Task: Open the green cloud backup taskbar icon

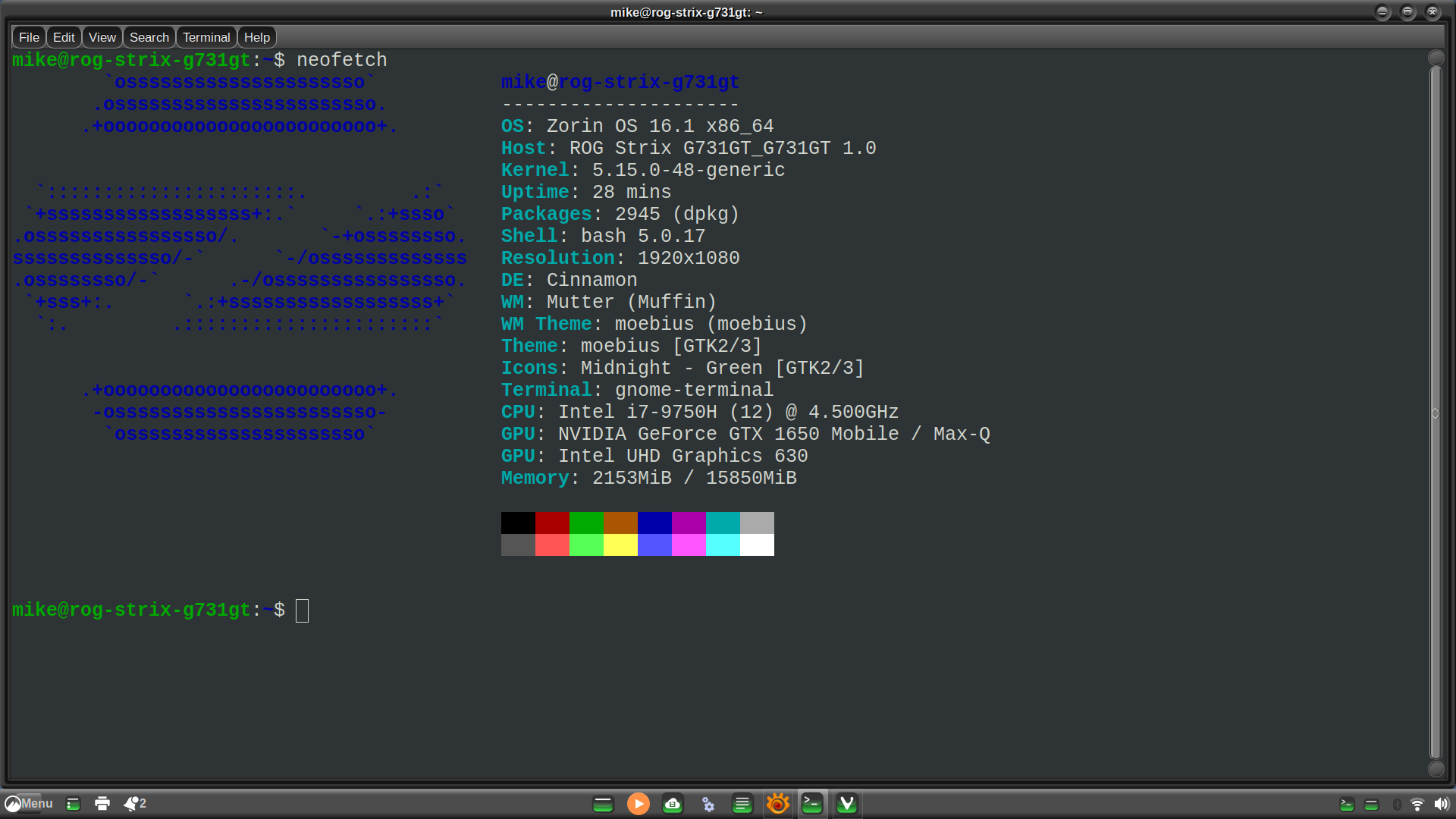Action: point(673,804)
